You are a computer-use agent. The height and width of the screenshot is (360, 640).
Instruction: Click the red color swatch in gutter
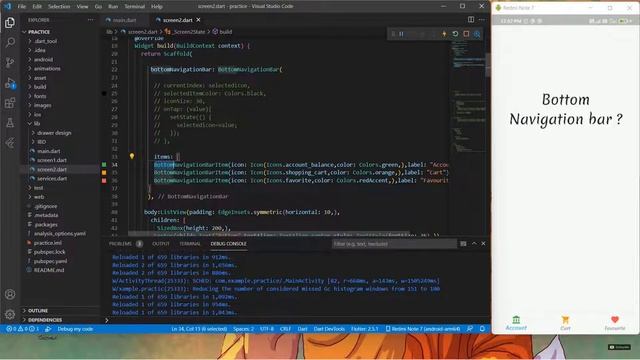104,180
